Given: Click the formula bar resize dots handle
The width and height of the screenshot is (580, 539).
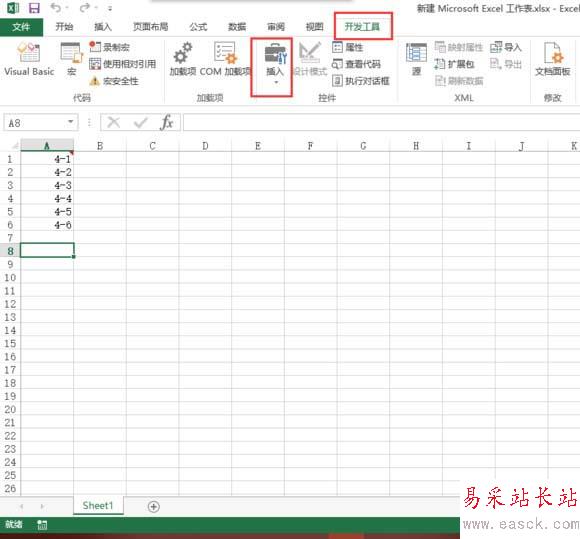Looking at the screenshot, I should [x=89, y=122].
